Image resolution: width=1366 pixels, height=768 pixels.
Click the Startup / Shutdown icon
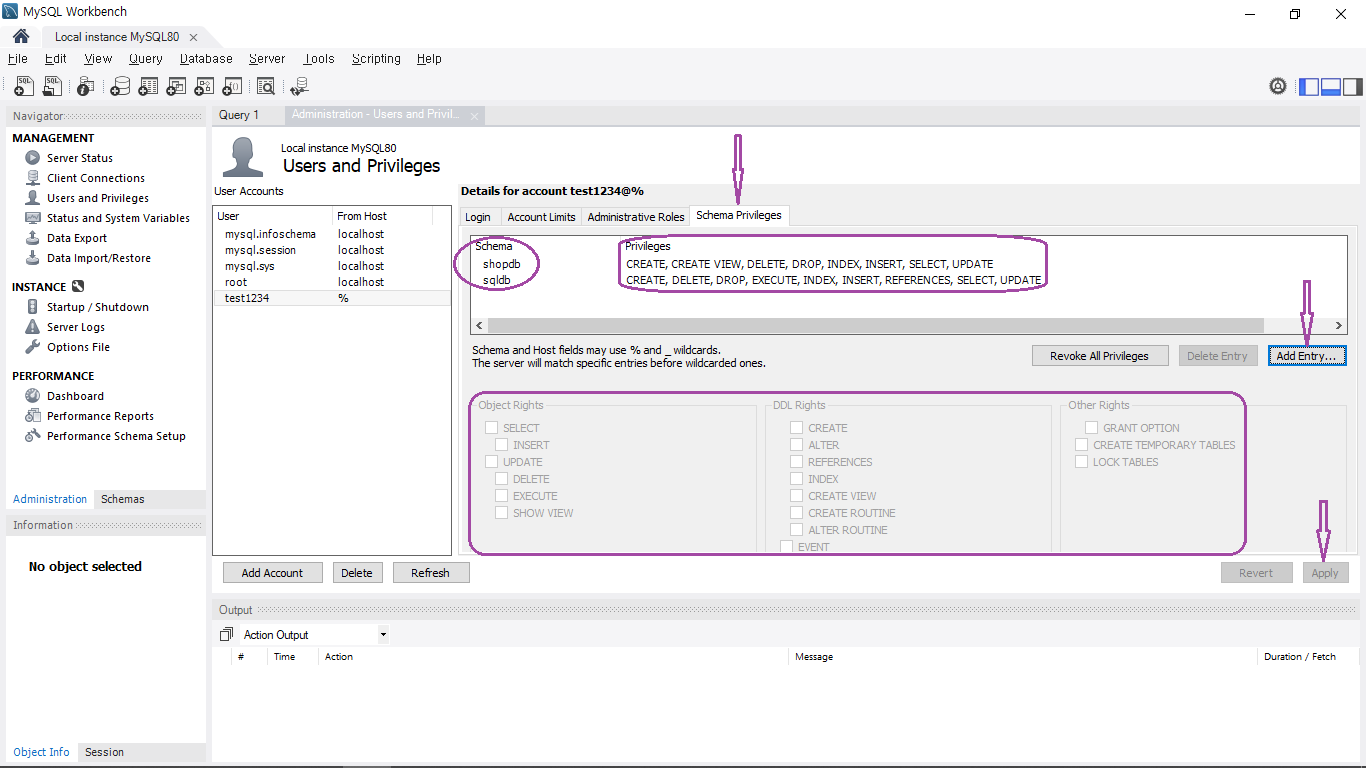click(x=33, y=307)
